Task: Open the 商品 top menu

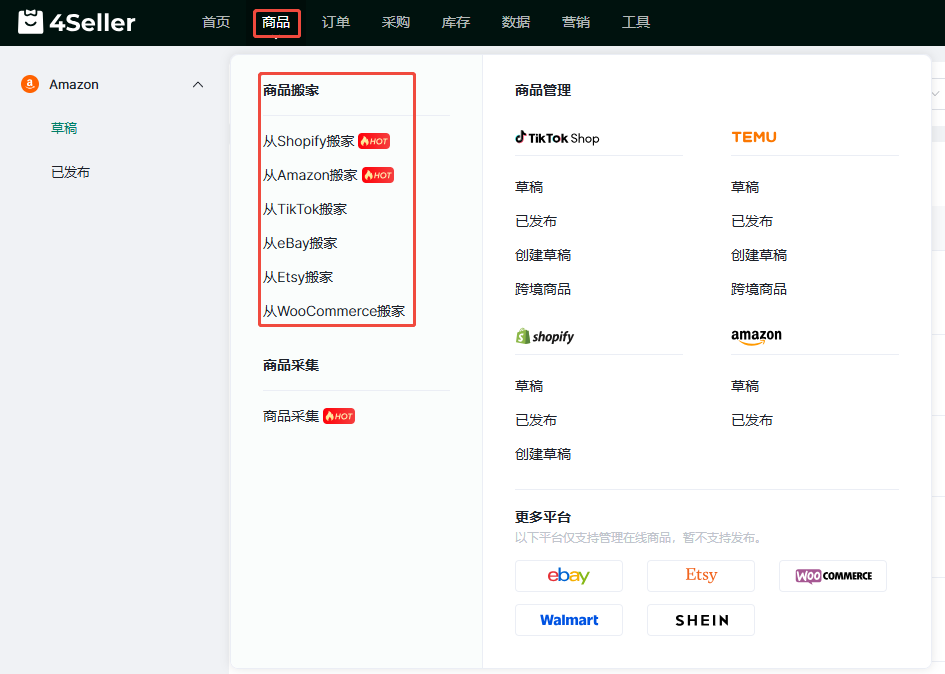Action: (x=276, y=22)
